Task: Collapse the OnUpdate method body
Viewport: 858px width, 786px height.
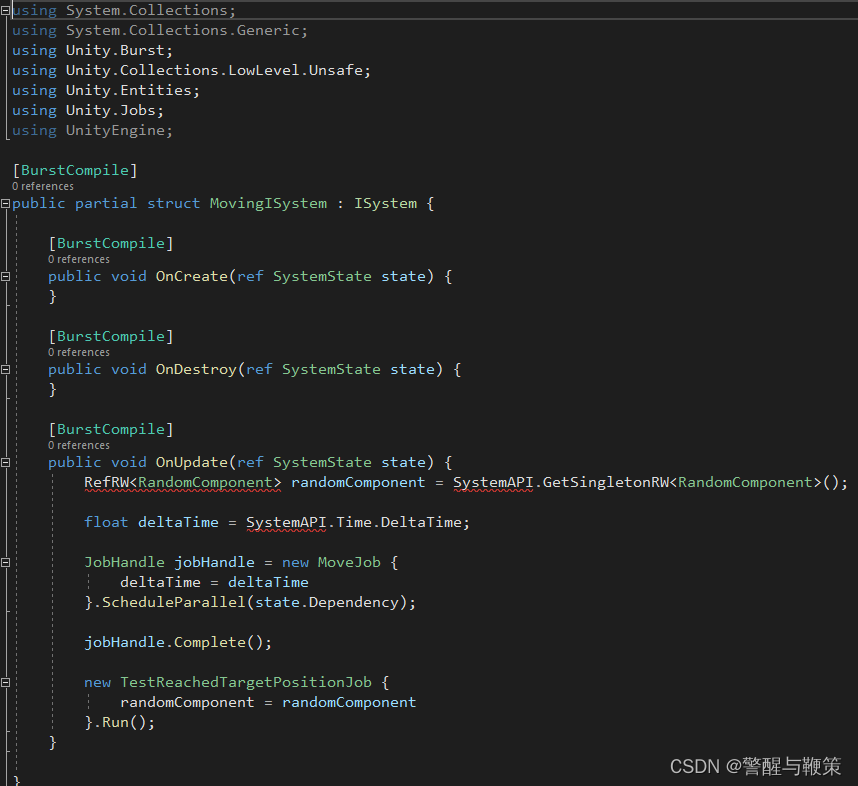Action: pyautogui.click(x=4, y=462)
